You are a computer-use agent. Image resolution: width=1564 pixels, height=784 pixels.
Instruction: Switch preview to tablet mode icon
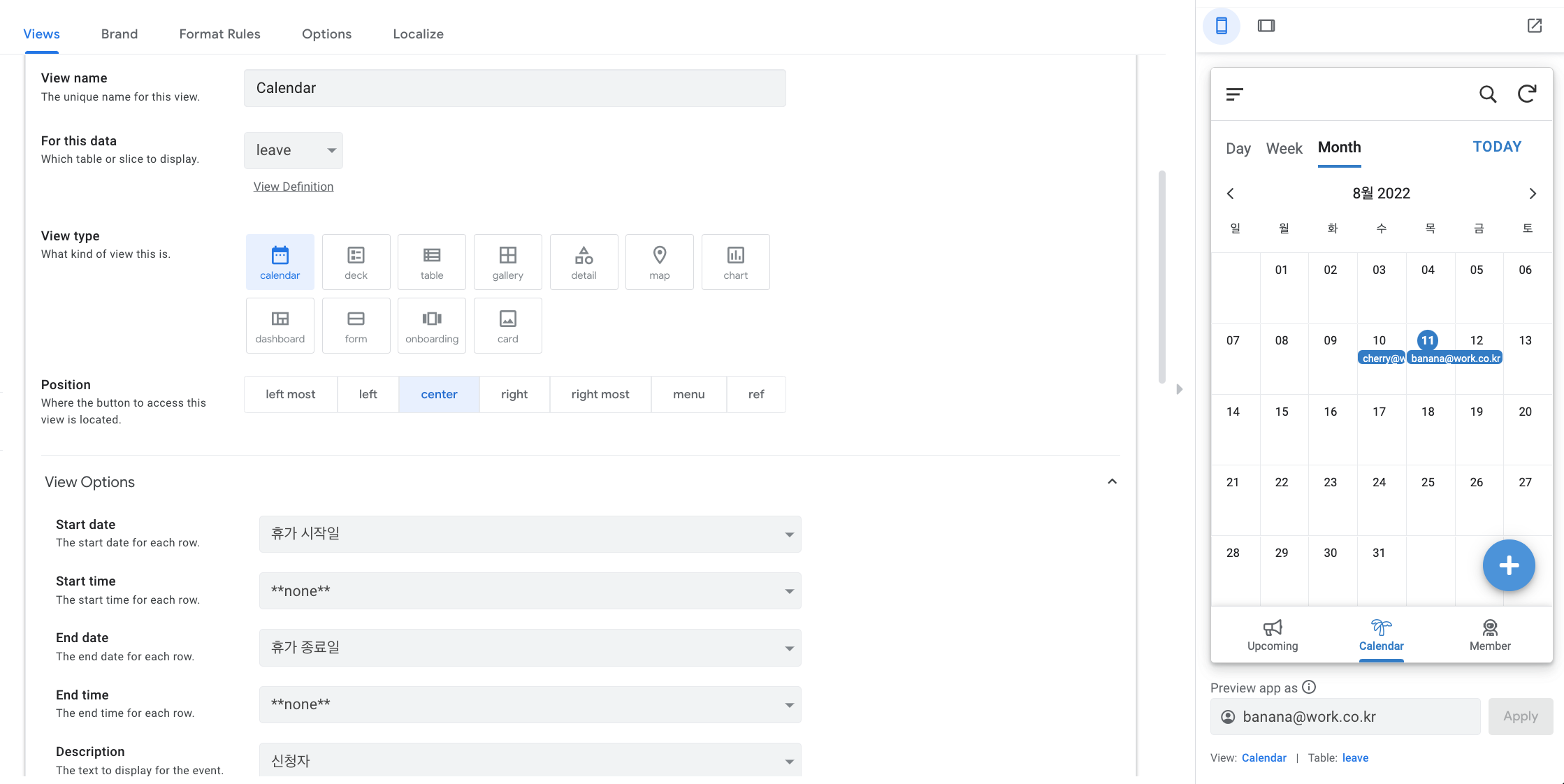click(x=1266, y=26)
